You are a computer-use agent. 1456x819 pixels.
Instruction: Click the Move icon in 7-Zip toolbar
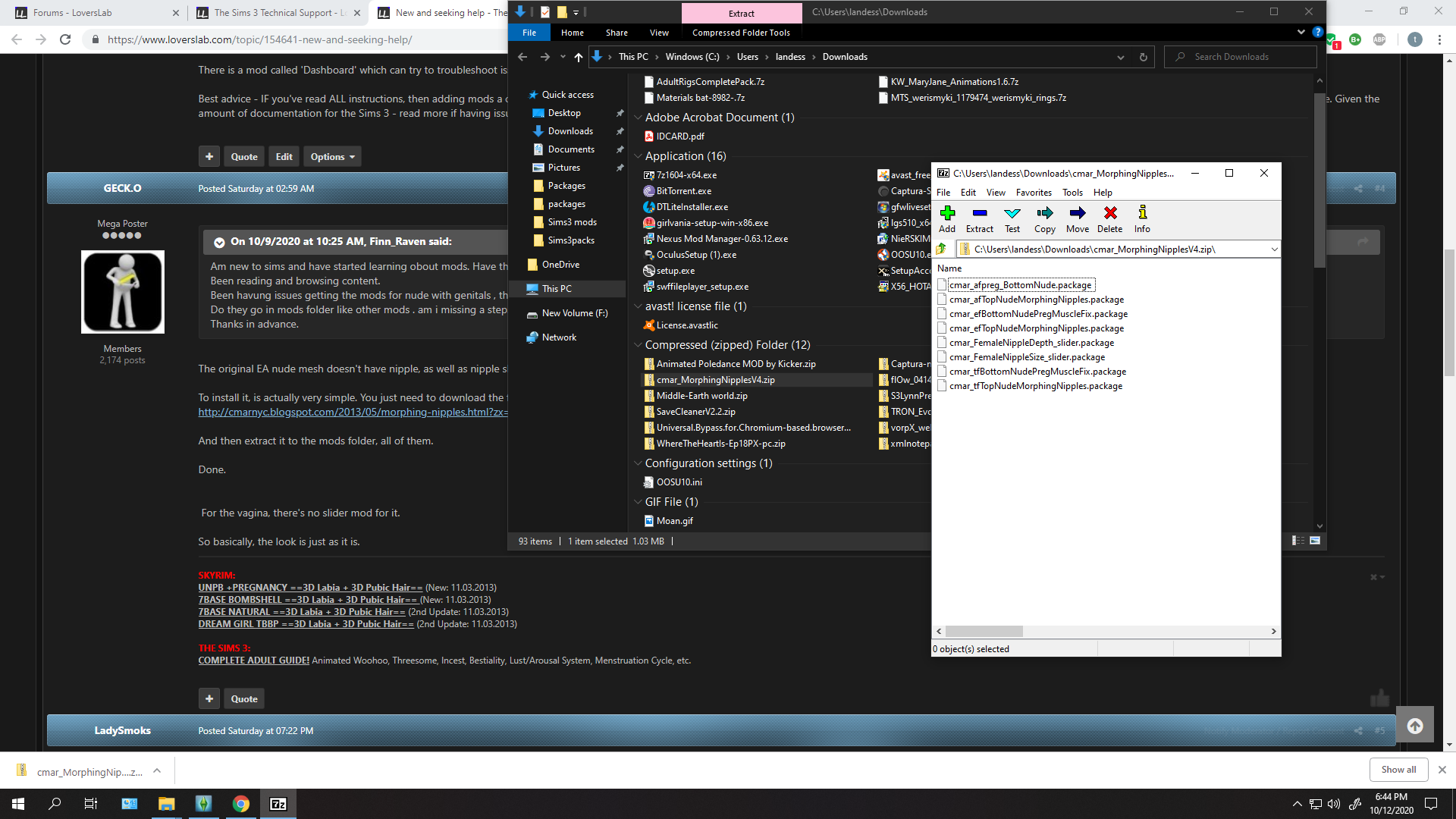(1078, 218)
